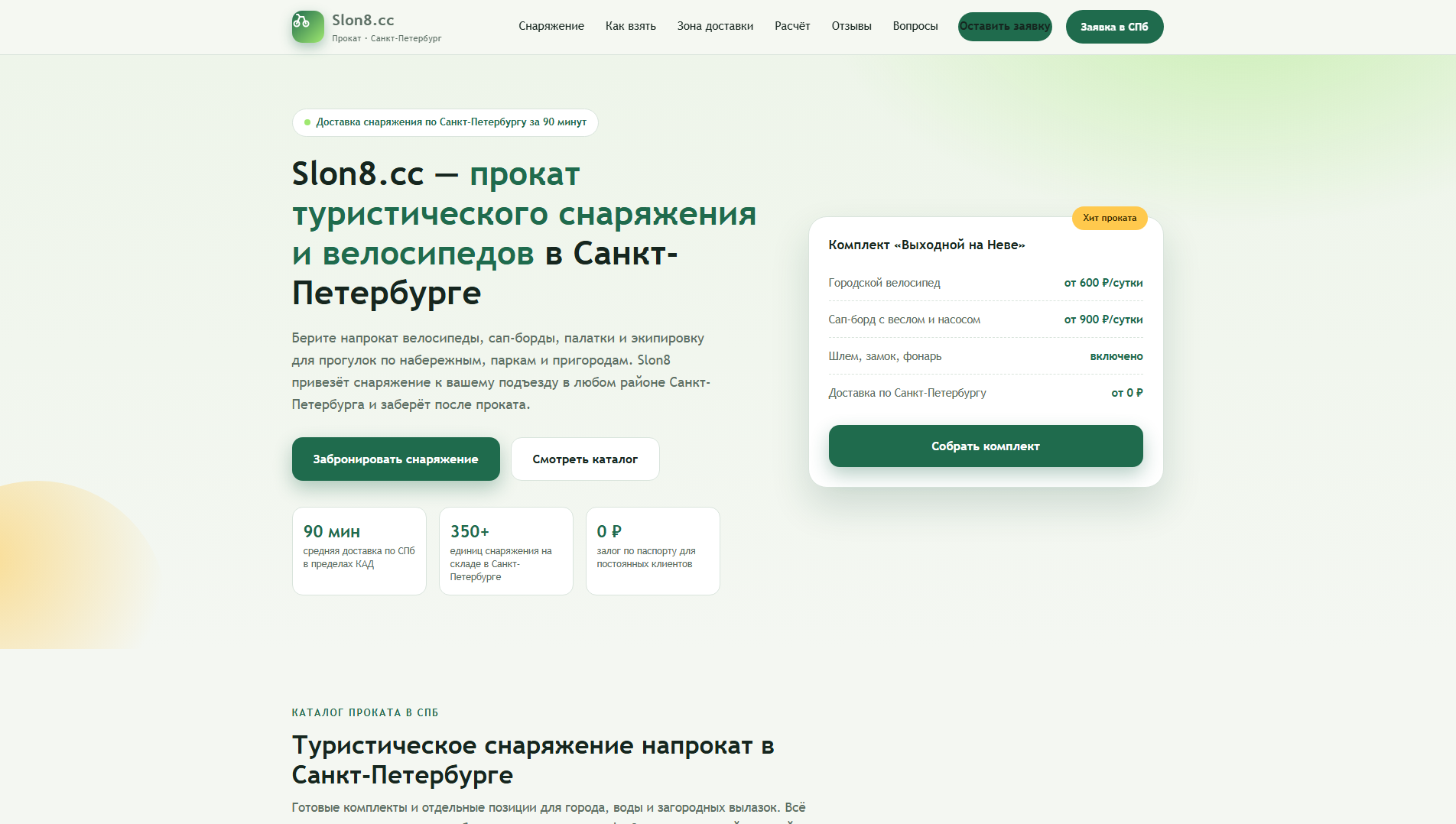Select Расчёт in the navigation
Screen dimensions: 1456x824
click(792, 26)
